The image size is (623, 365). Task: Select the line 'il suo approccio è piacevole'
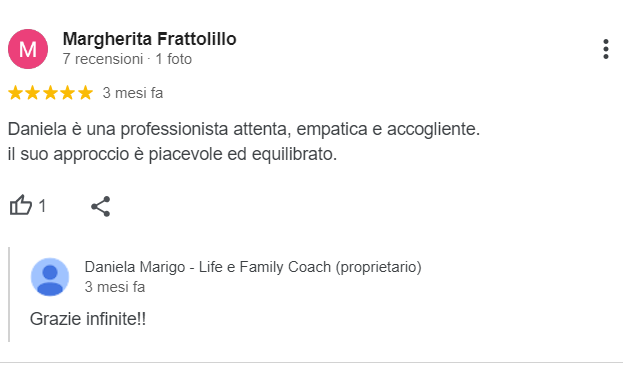point(172,154)
